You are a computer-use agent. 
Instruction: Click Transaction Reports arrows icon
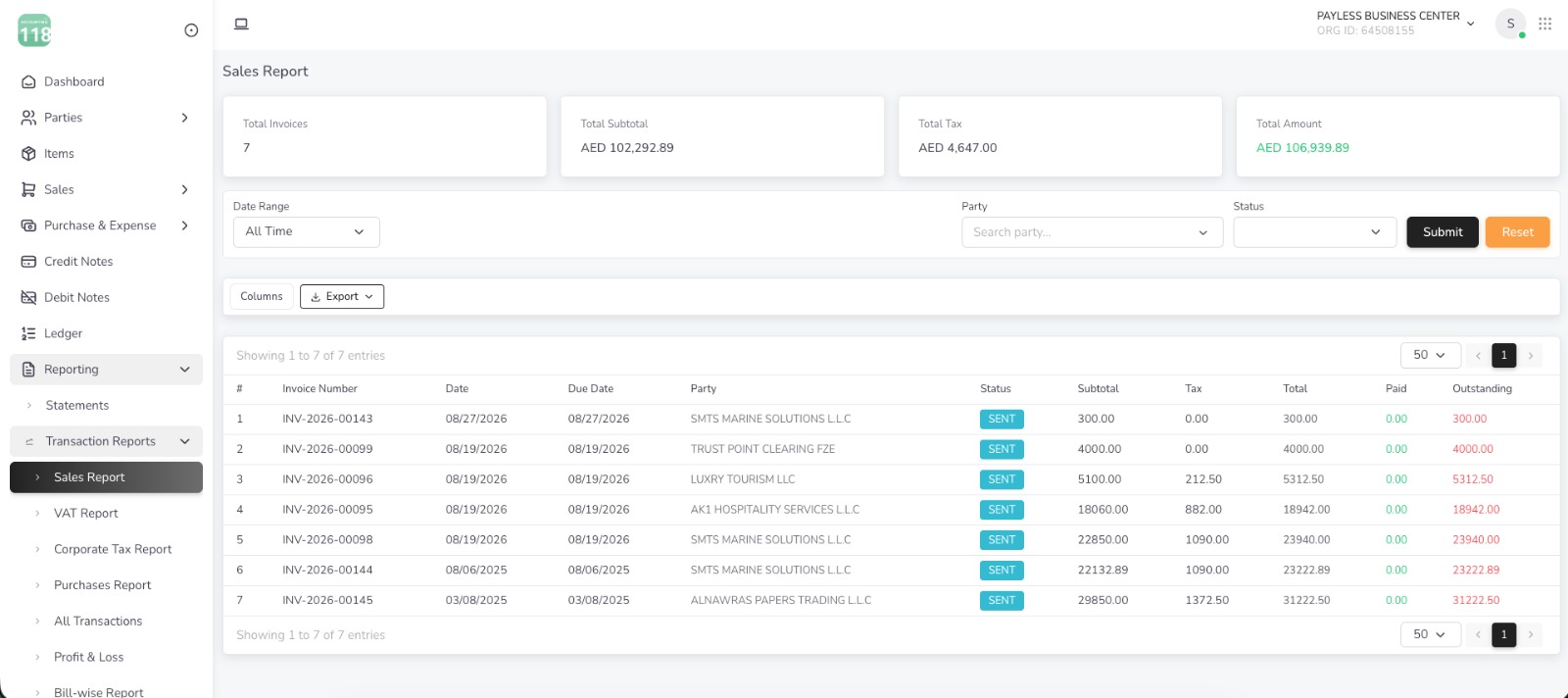click(29, 442)
